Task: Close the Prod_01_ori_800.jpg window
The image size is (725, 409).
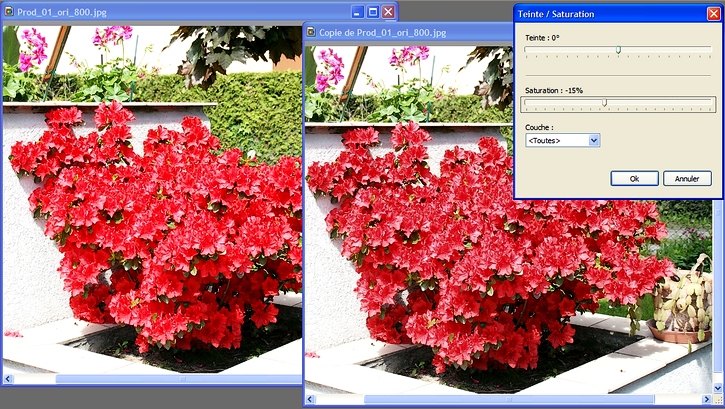Action: [388, 12]
